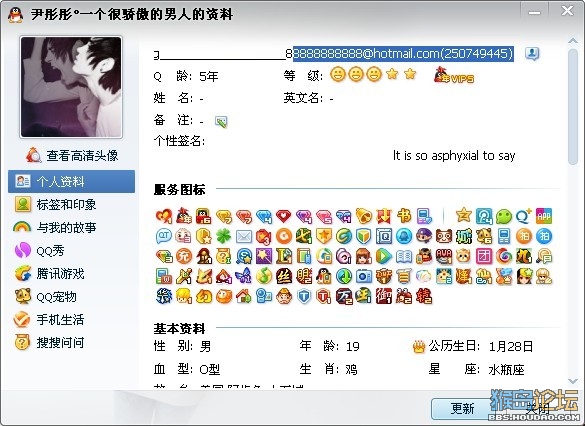Click the 丝 service icon

pyautogui.click(x=284, y=276)
